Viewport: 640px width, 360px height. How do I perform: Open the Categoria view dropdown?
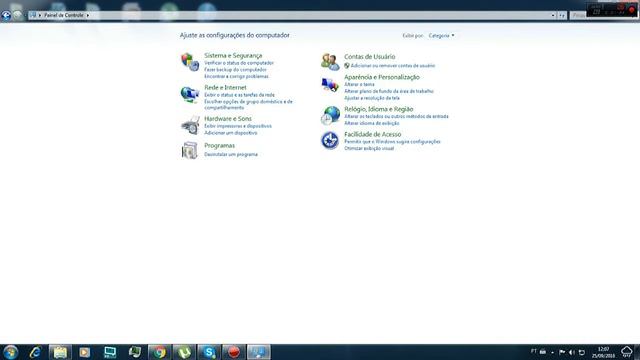point(441,36)
